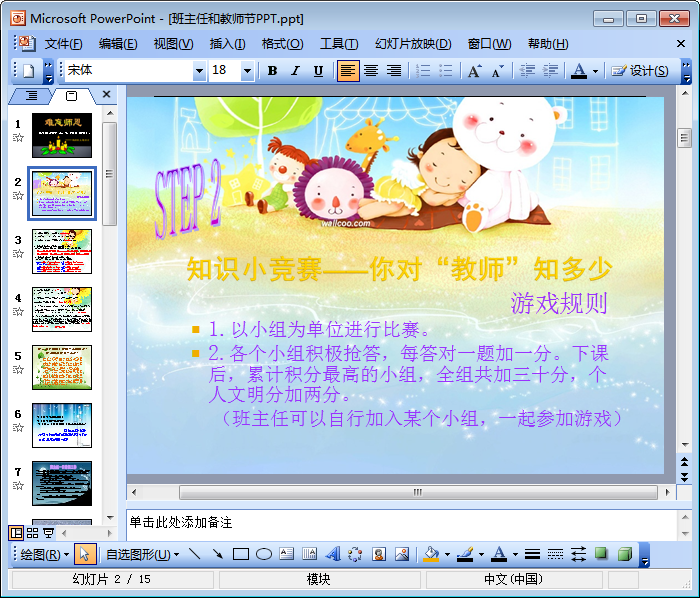Open font color dropdown in formatting toolbar
The height and width of the screenshot is (598, 700).
tap(595, 71)
